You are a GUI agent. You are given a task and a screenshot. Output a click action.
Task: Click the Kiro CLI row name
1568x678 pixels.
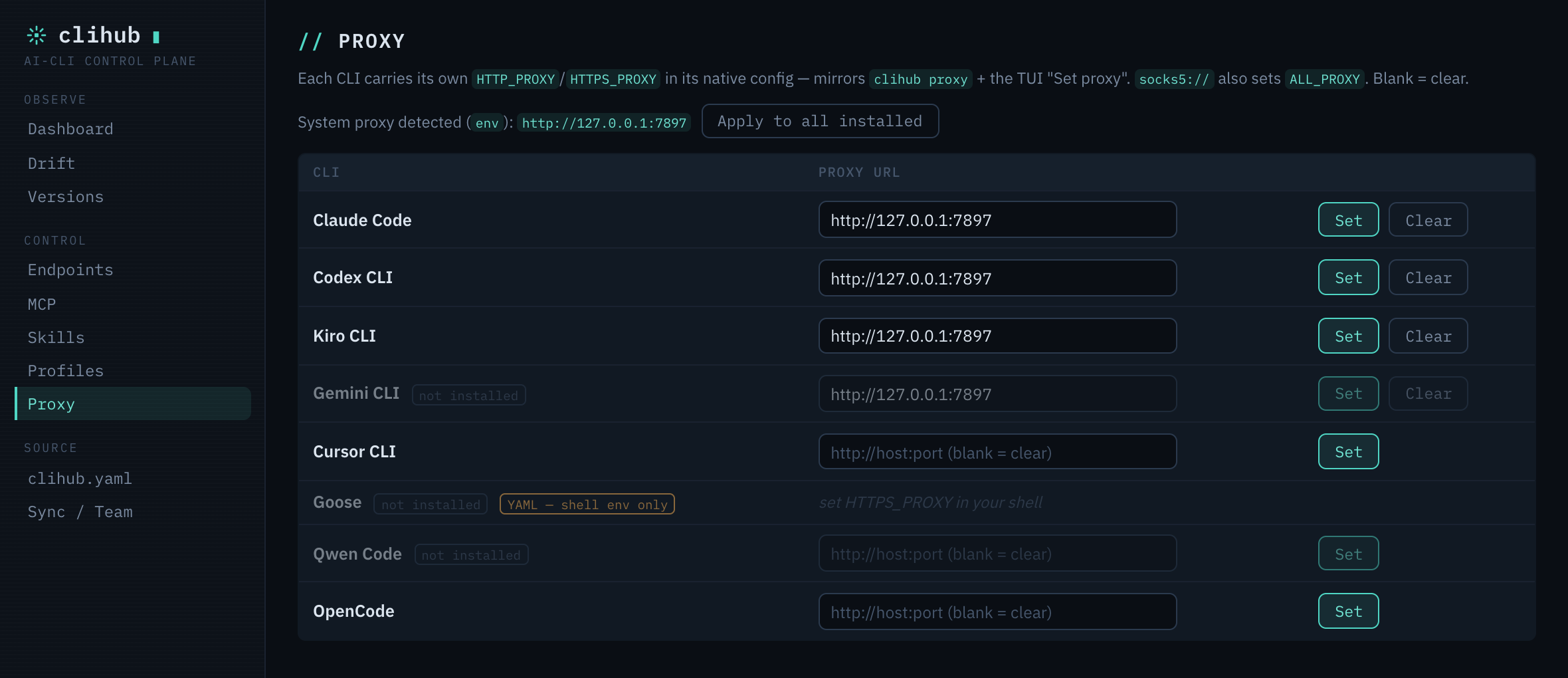344,336
